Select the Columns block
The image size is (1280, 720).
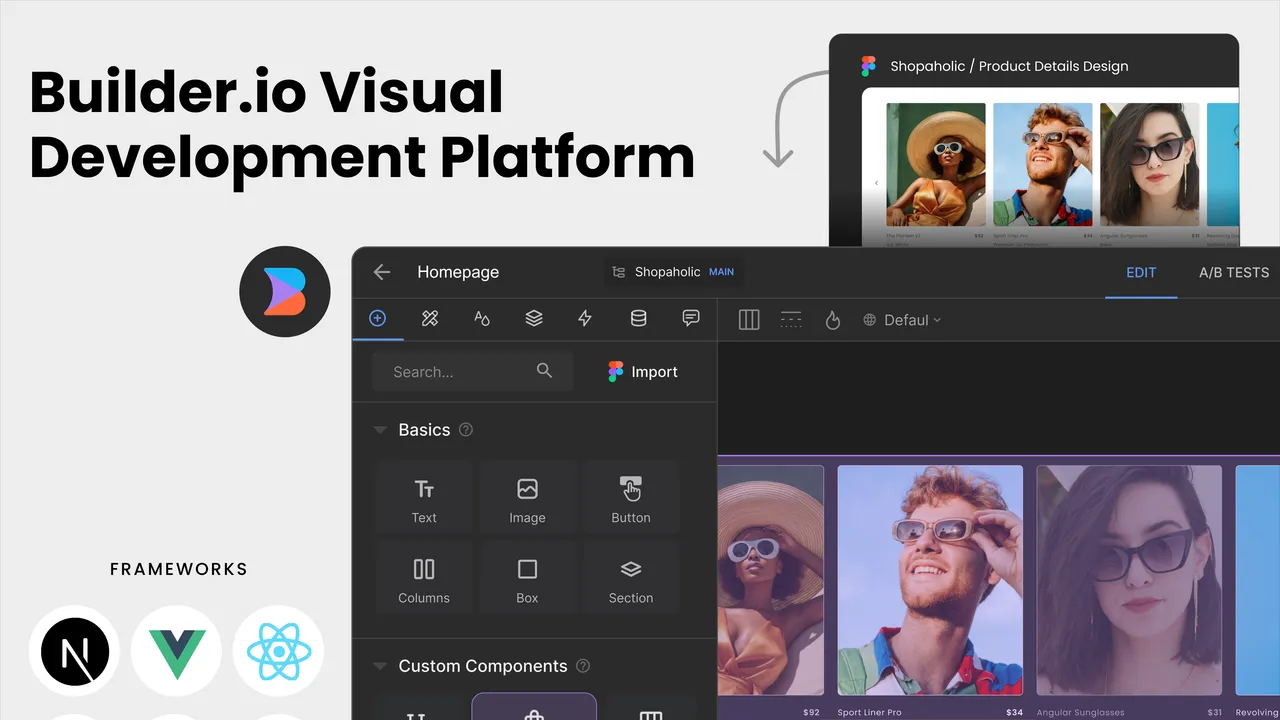coord(424,577)
